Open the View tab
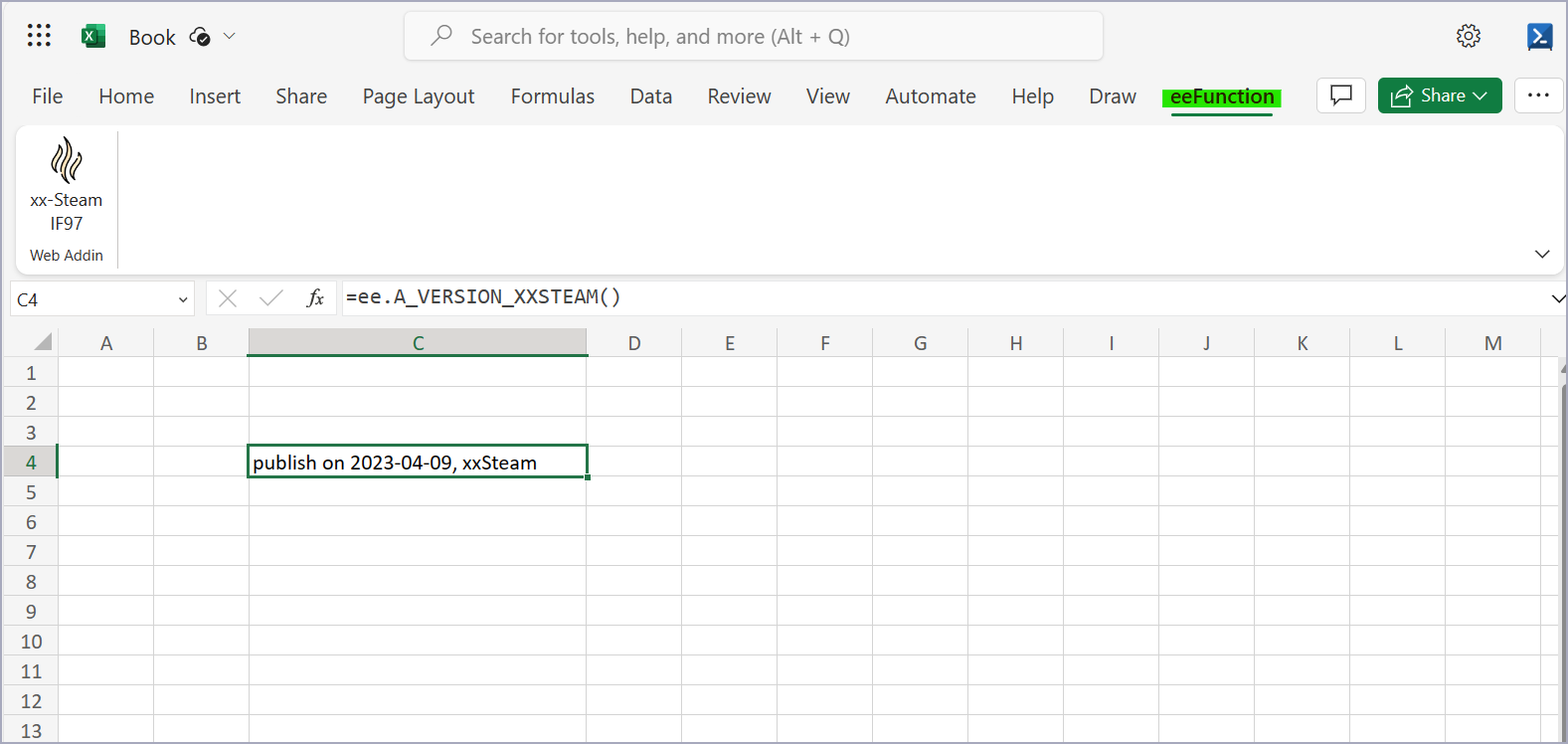The height and width of the screenshot is (744, 1568). (828, 96)
